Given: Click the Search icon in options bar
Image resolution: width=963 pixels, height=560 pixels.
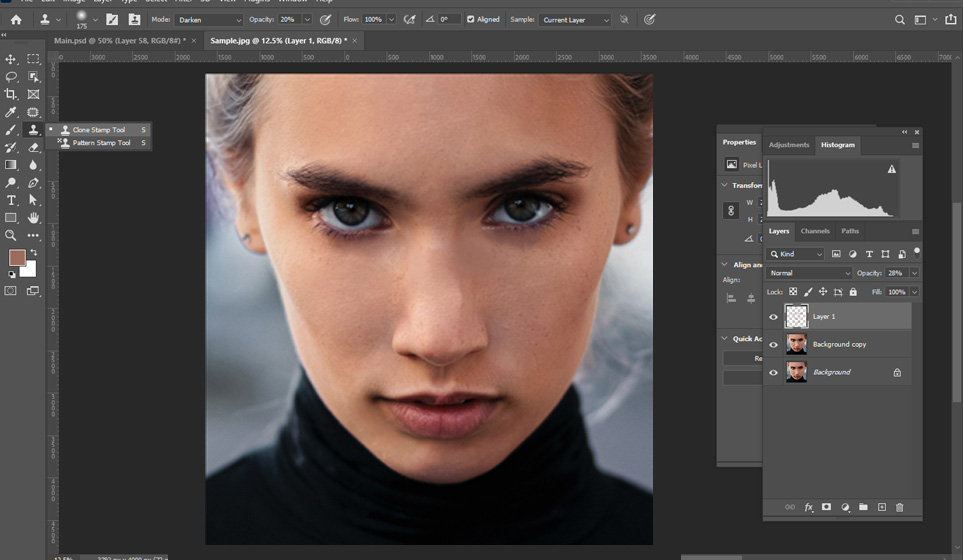Looking at the screenshot, I should click(x=900, y=20).
